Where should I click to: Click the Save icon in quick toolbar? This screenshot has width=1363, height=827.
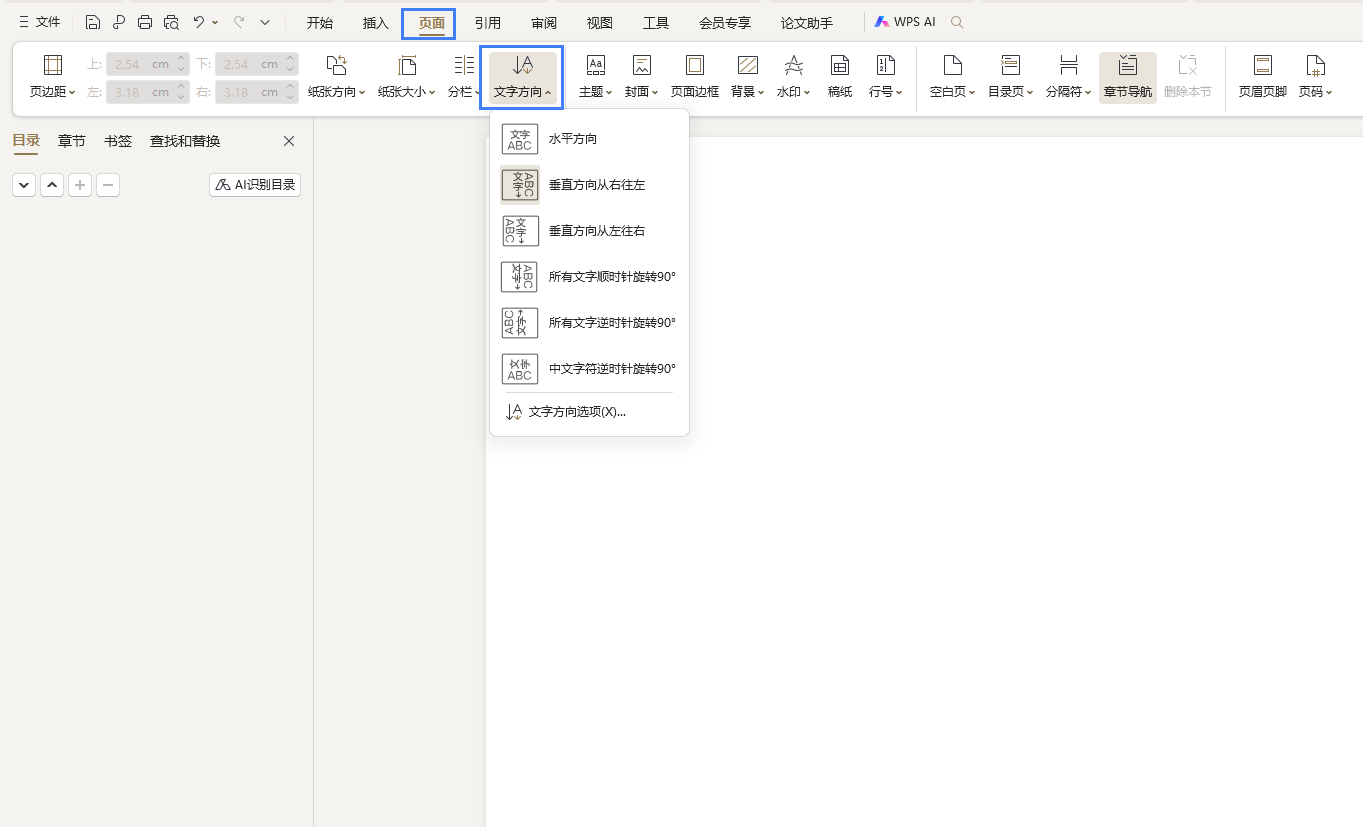[93, 22]
